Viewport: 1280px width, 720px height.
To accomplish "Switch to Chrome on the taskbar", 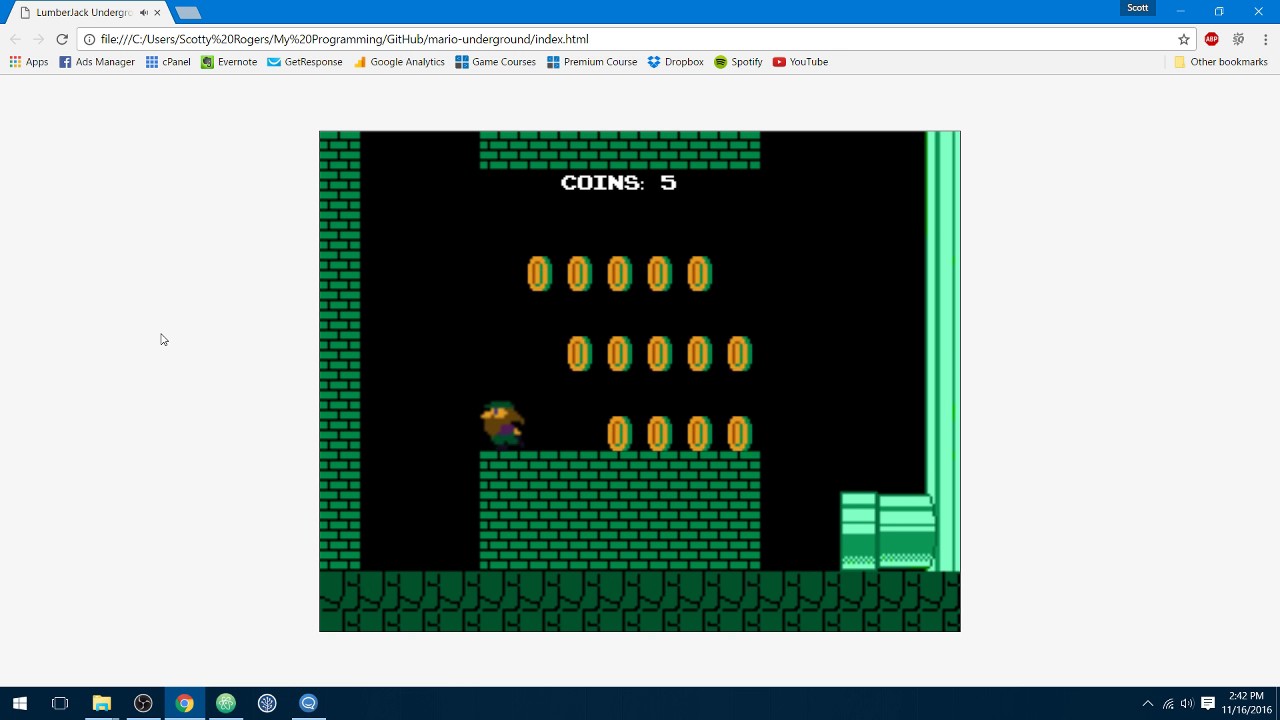I will (184, 703).
